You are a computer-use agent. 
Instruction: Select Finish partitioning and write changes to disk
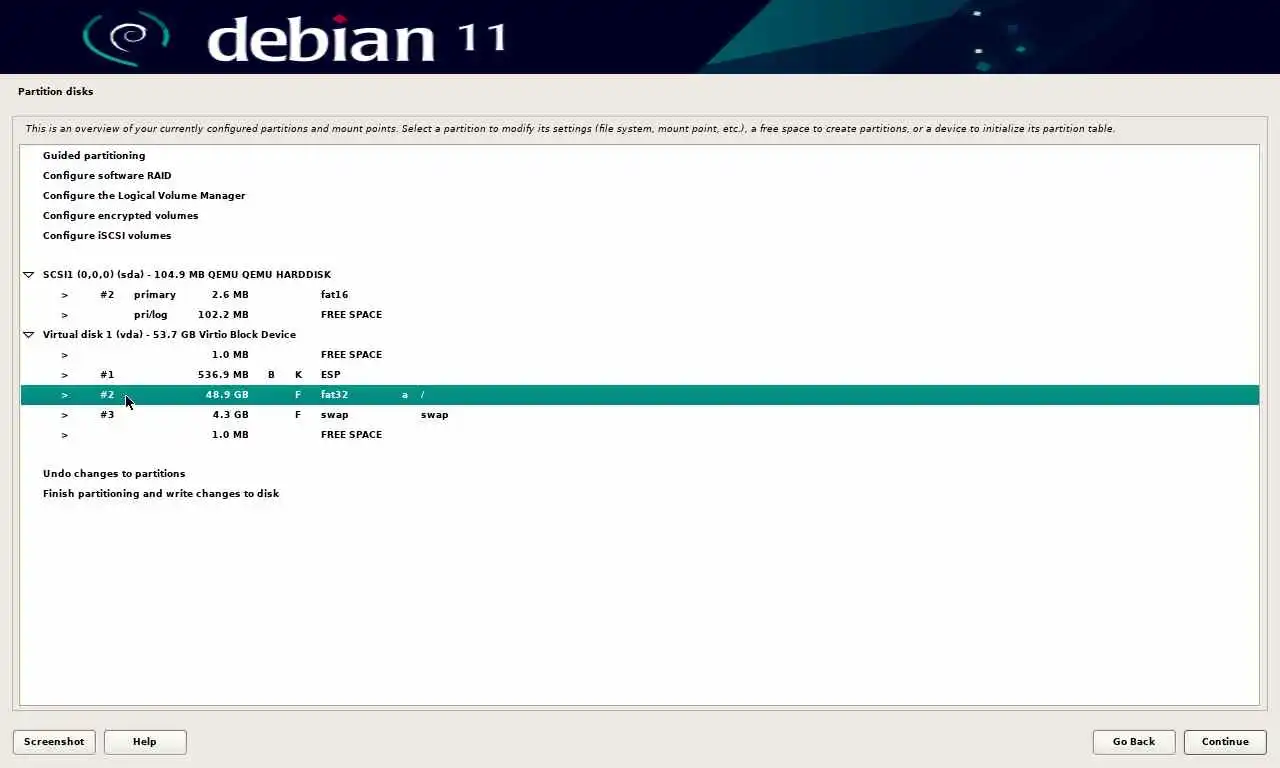coord(640,494)
